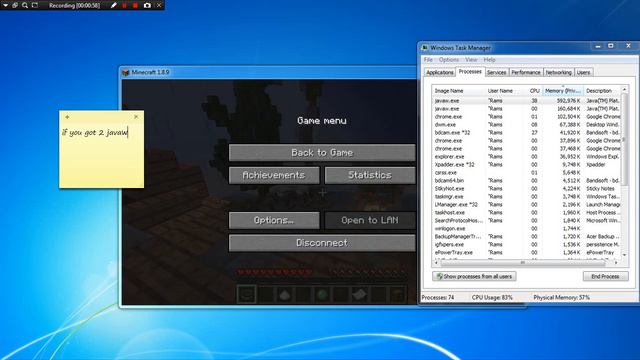Select the taskmgr.exe process row
This screenshot has height=360, width=640.
527,196
